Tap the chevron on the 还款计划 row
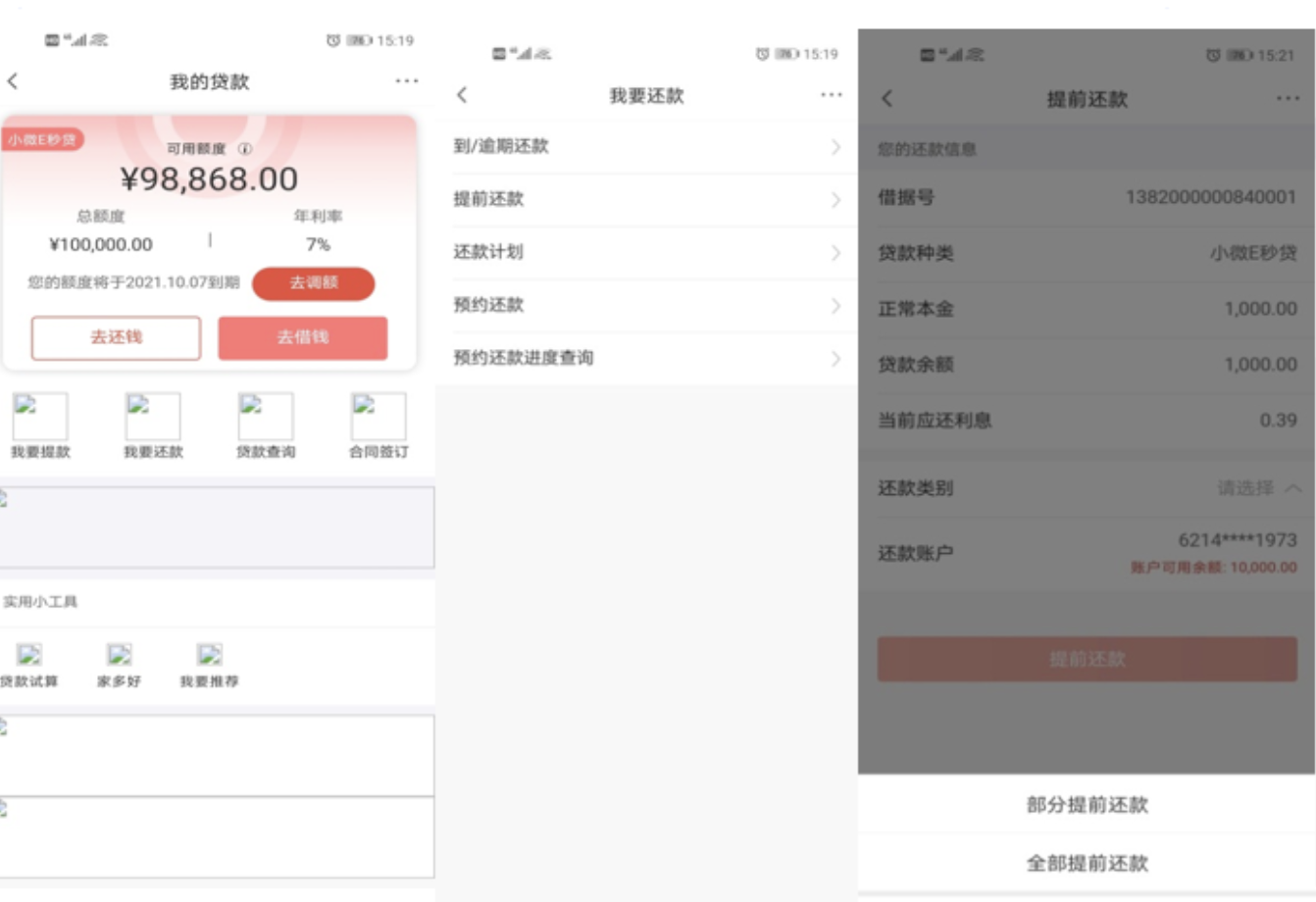The image size is (1316, 902). pyautogui.click(x=835, y=253)
